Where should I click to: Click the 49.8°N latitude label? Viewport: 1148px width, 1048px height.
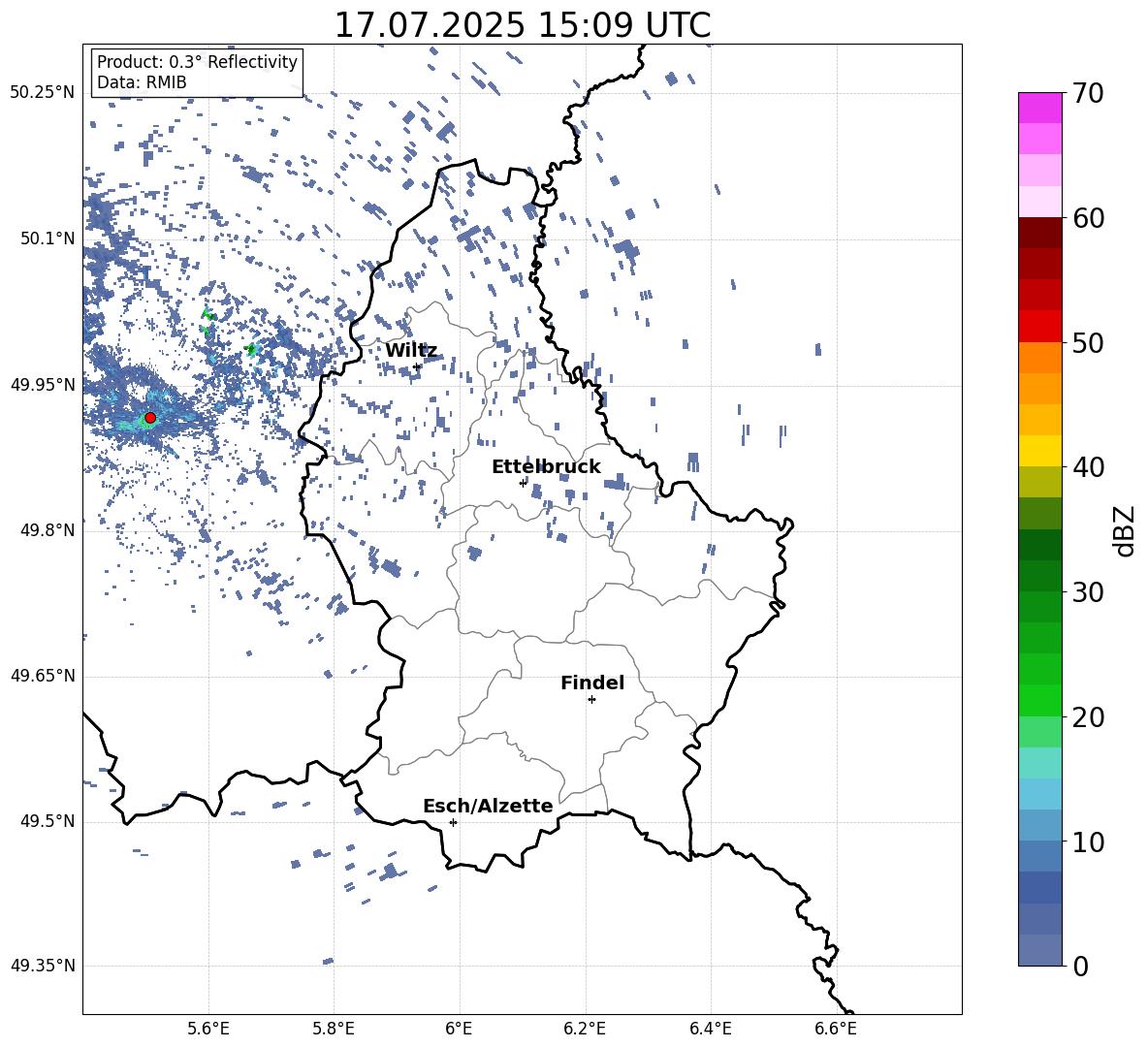click(48, 530)
